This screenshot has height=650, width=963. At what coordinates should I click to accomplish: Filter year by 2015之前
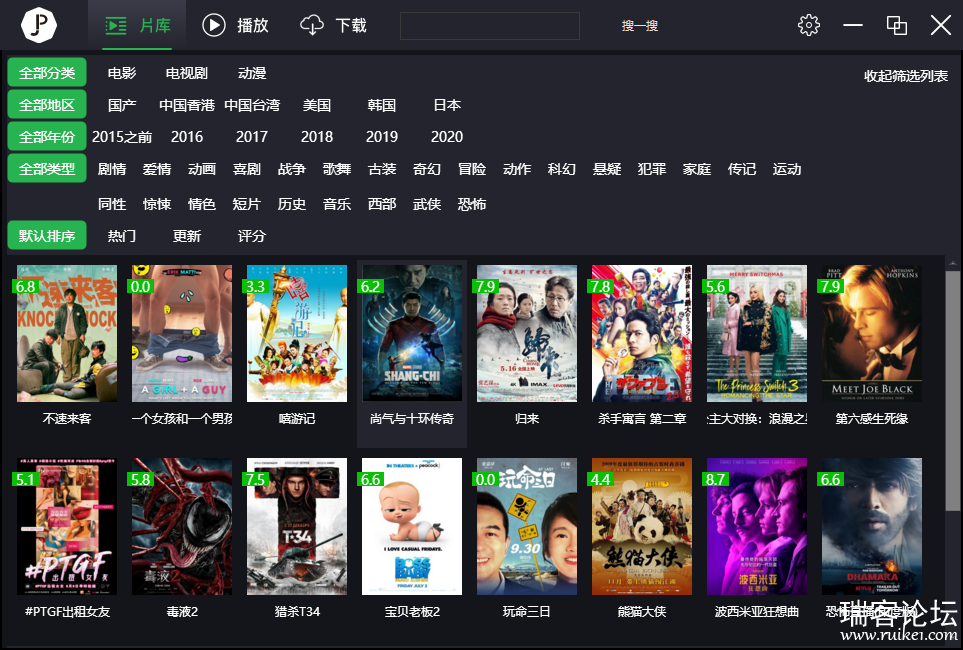pos(122,137)
